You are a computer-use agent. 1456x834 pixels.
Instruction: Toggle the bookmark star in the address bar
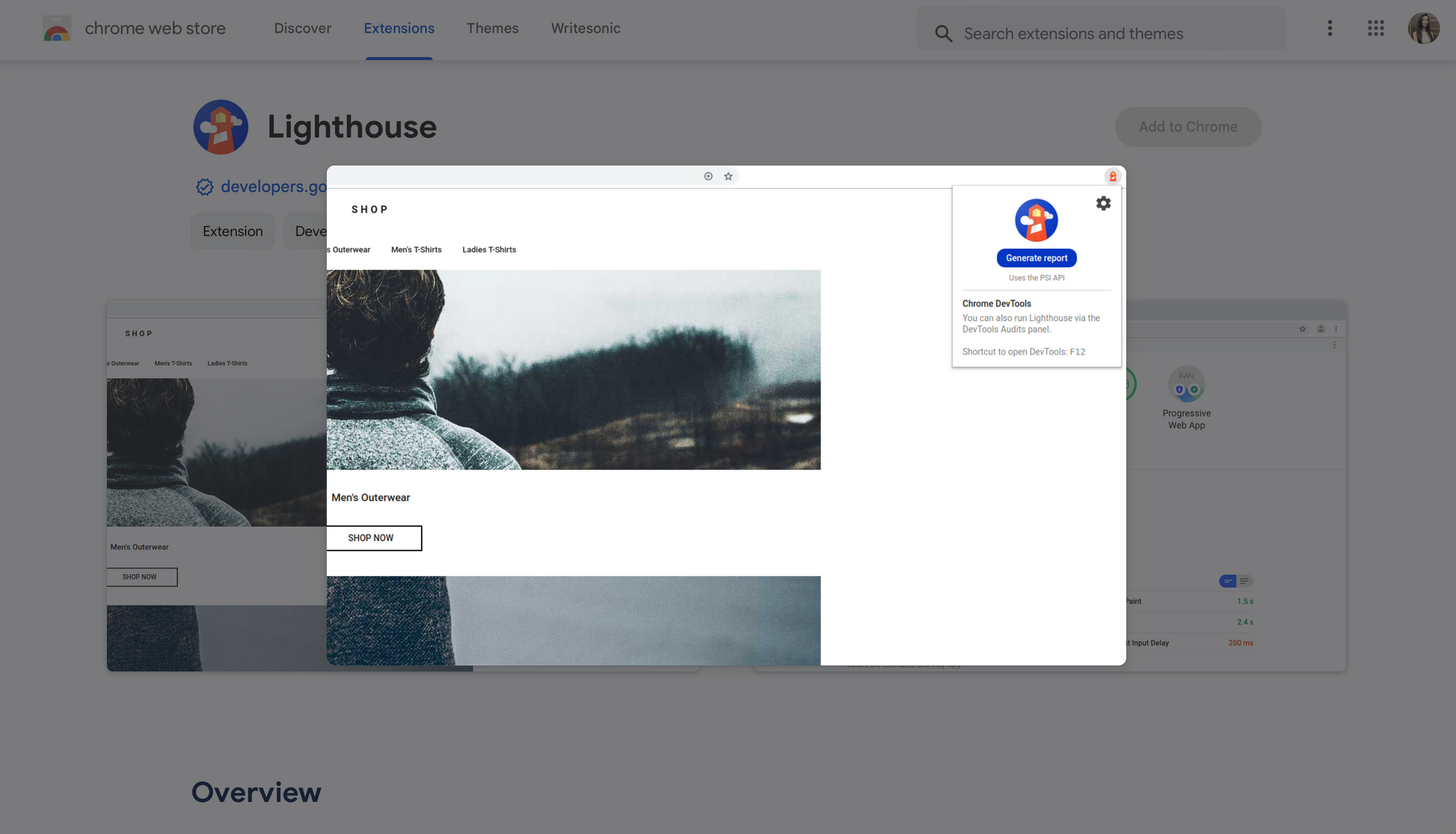(x=729, y=176)
